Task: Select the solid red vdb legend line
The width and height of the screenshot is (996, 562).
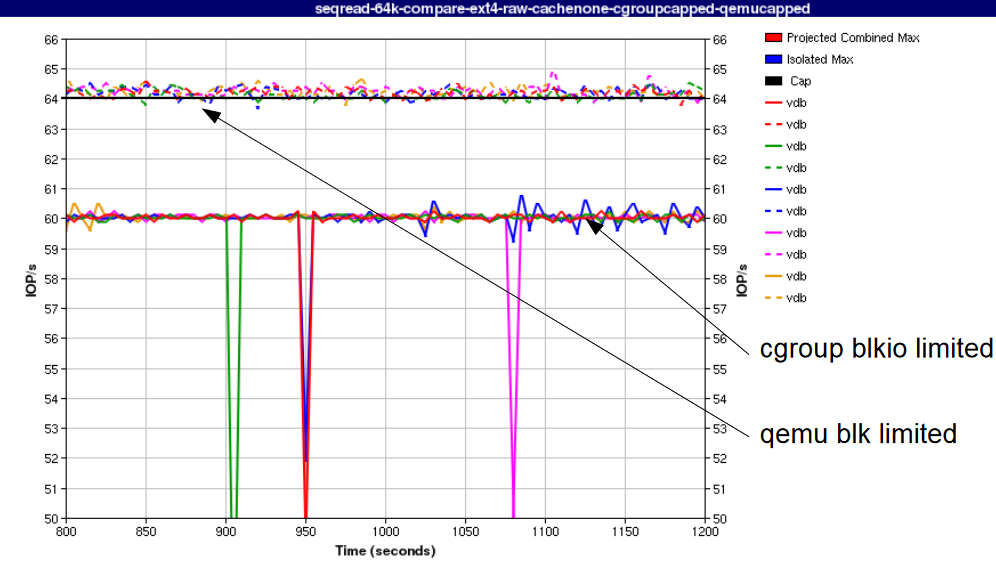Action: click(772, 103)
